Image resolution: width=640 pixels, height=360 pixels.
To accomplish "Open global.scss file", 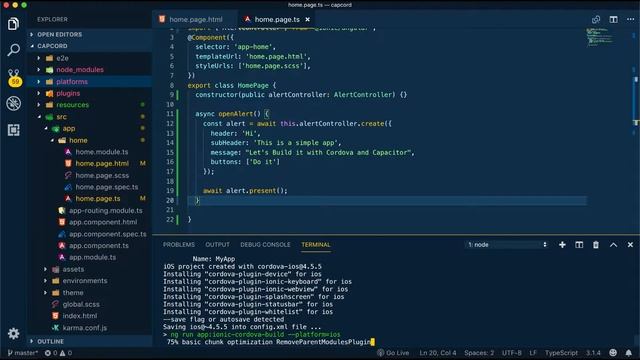I will 81,304.
